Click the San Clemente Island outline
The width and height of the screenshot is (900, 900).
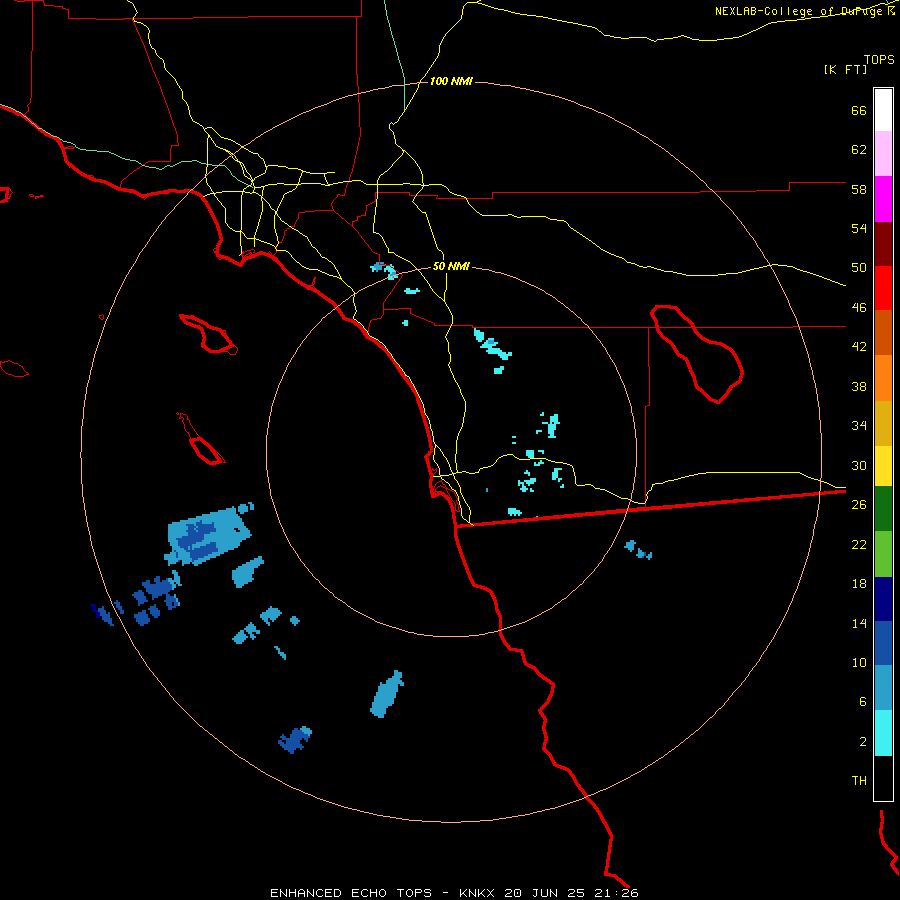(201, 439)
